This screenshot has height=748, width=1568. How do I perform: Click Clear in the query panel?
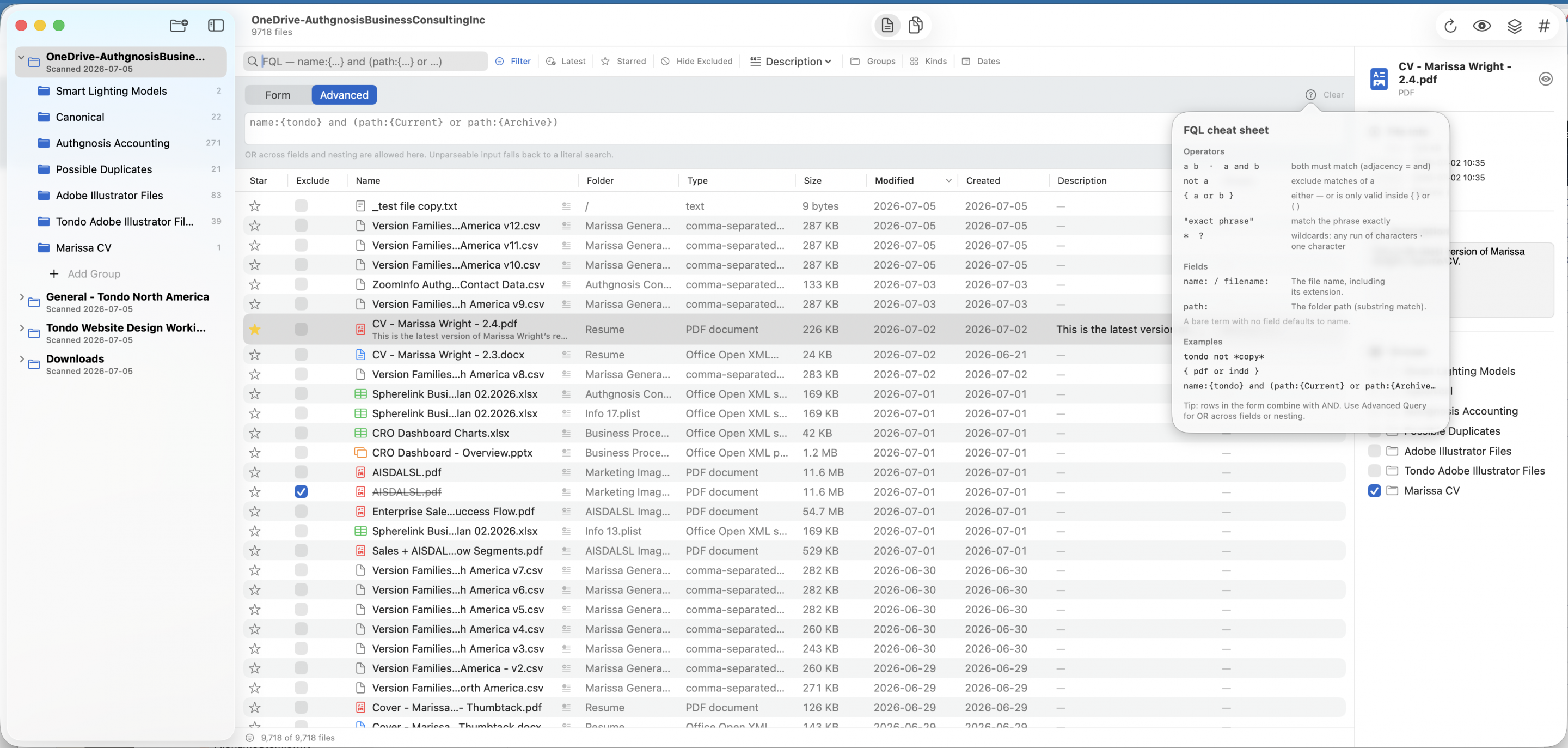1333,94
